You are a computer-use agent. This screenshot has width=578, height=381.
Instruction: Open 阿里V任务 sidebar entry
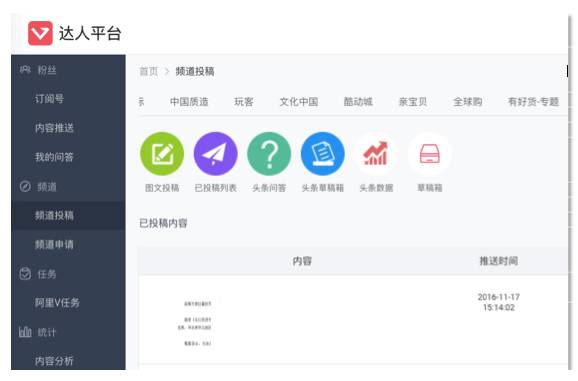[x=57, y=303]
